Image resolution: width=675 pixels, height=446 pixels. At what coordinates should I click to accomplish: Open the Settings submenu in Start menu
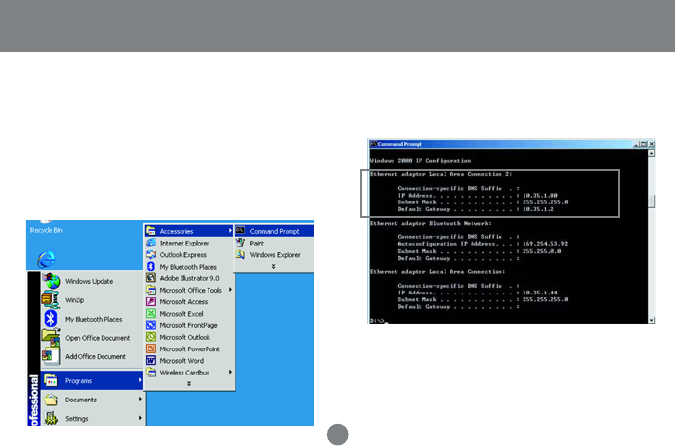(92, 418)
